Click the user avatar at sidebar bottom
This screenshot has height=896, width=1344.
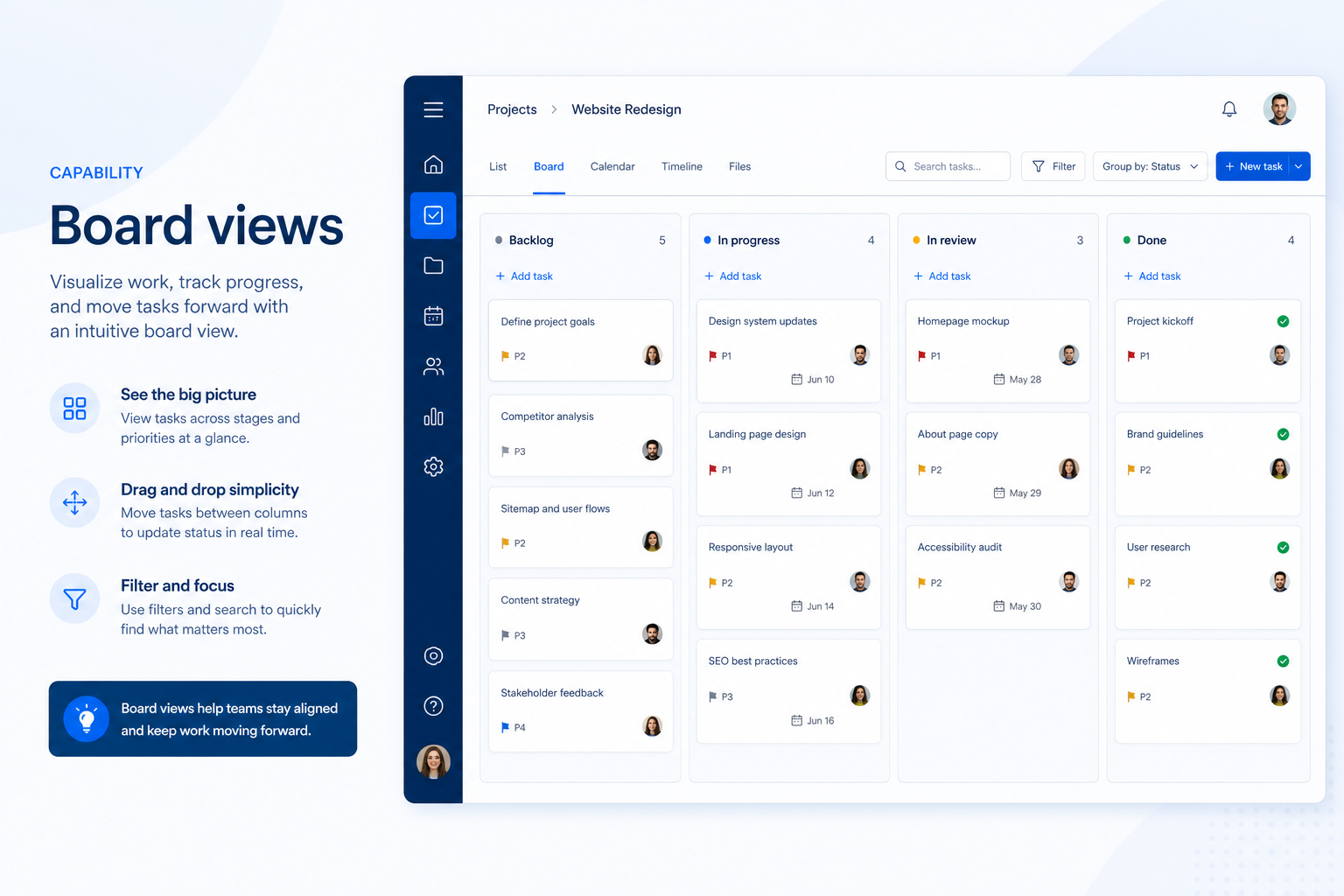[x=433, y=761]
